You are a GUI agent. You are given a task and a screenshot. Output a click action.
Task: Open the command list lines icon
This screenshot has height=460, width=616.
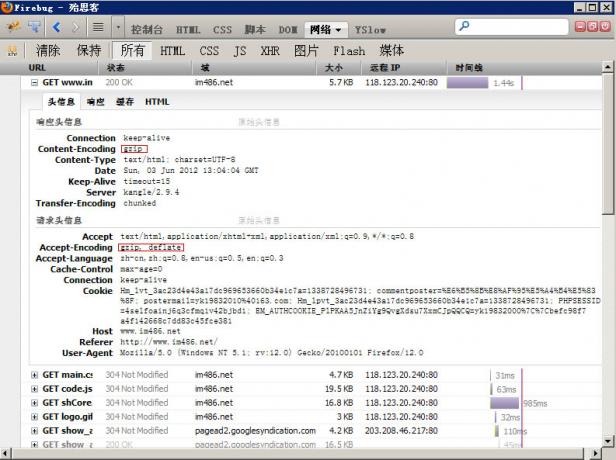point(98,27)
